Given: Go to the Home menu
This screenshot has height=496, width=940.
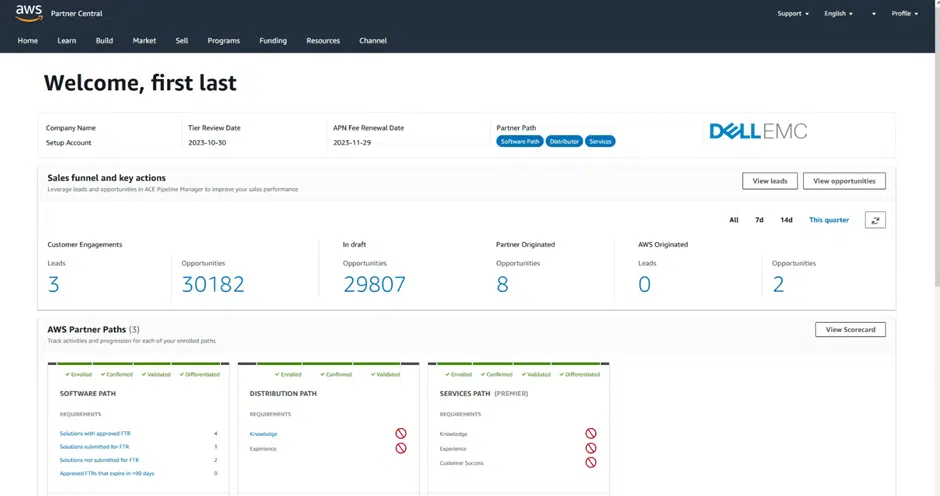Looking at the screenshot, I should [x=28, y=41].
